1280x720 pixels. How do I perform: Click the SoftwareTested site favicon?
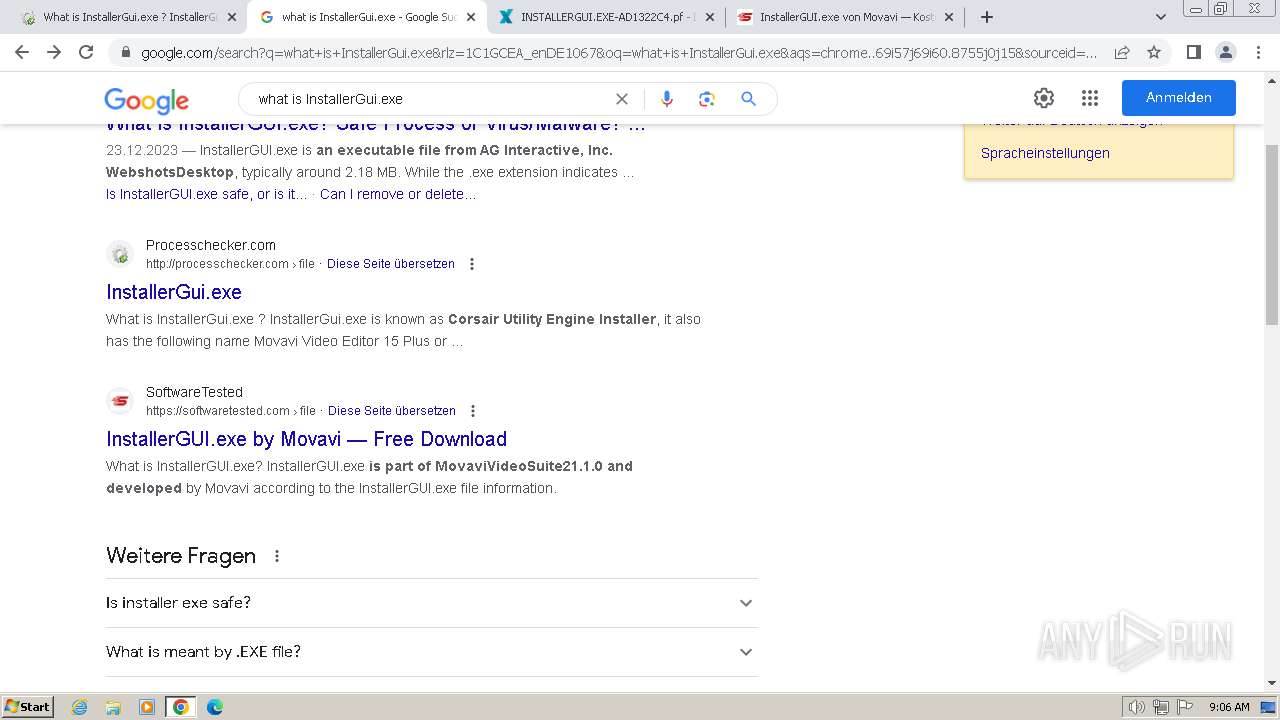pos(120,401)
